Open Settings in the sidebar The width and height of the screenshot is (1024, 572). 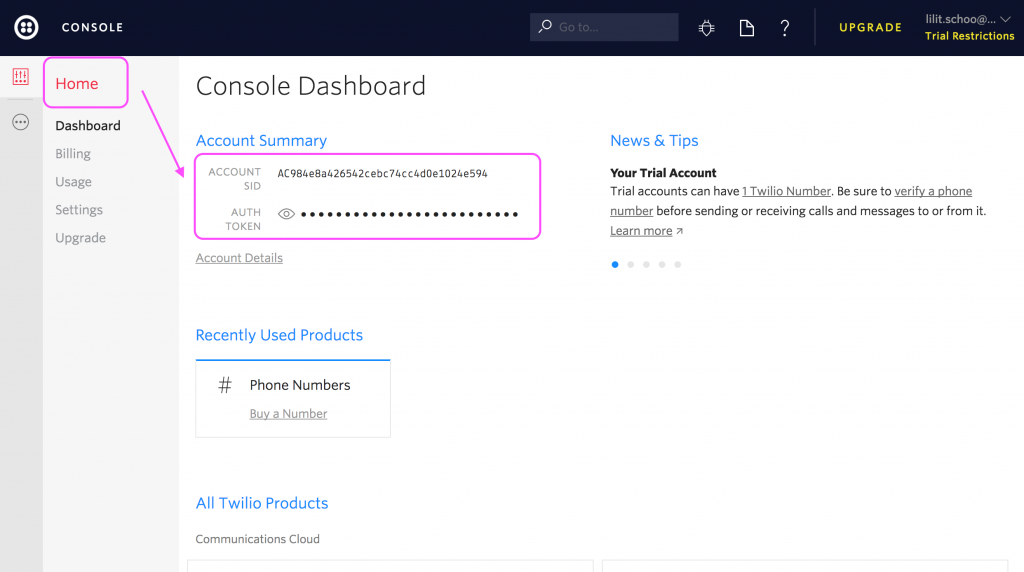pos(79,210)
